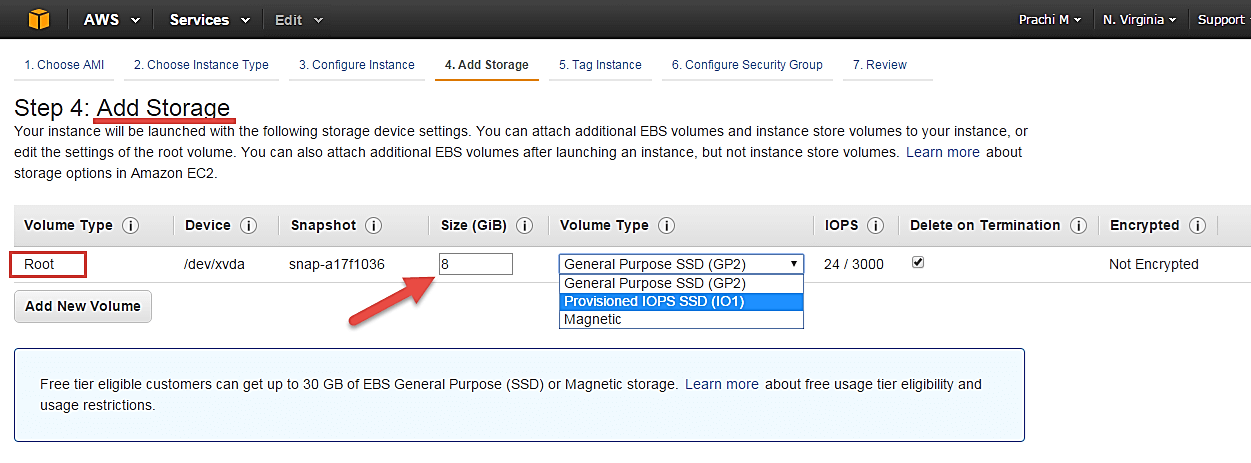Open the Edit menu in top bar
This screenshot has width=1251, height=463.
pyautogui.click(x=299, y=19)
